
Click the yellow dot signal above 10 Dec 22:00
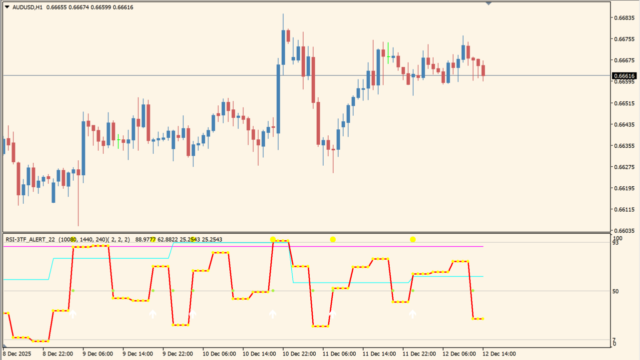pyautogui.click(x=273, y=239)
